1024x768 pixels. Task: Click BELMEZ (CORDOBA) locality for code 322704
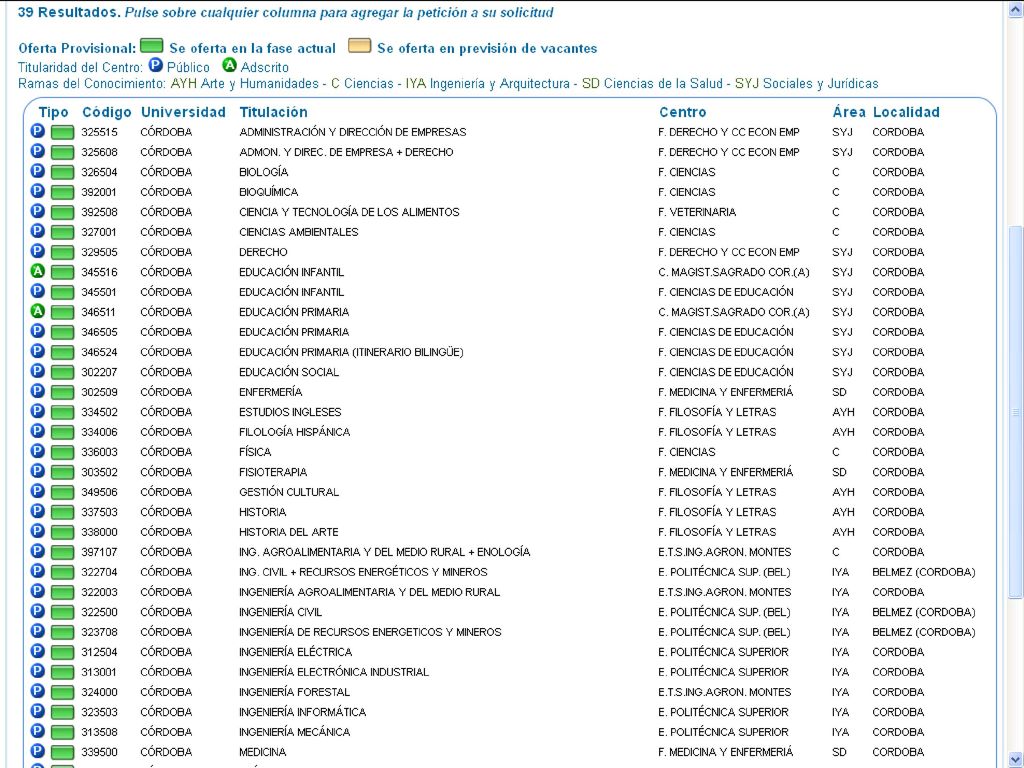[923, 572]
